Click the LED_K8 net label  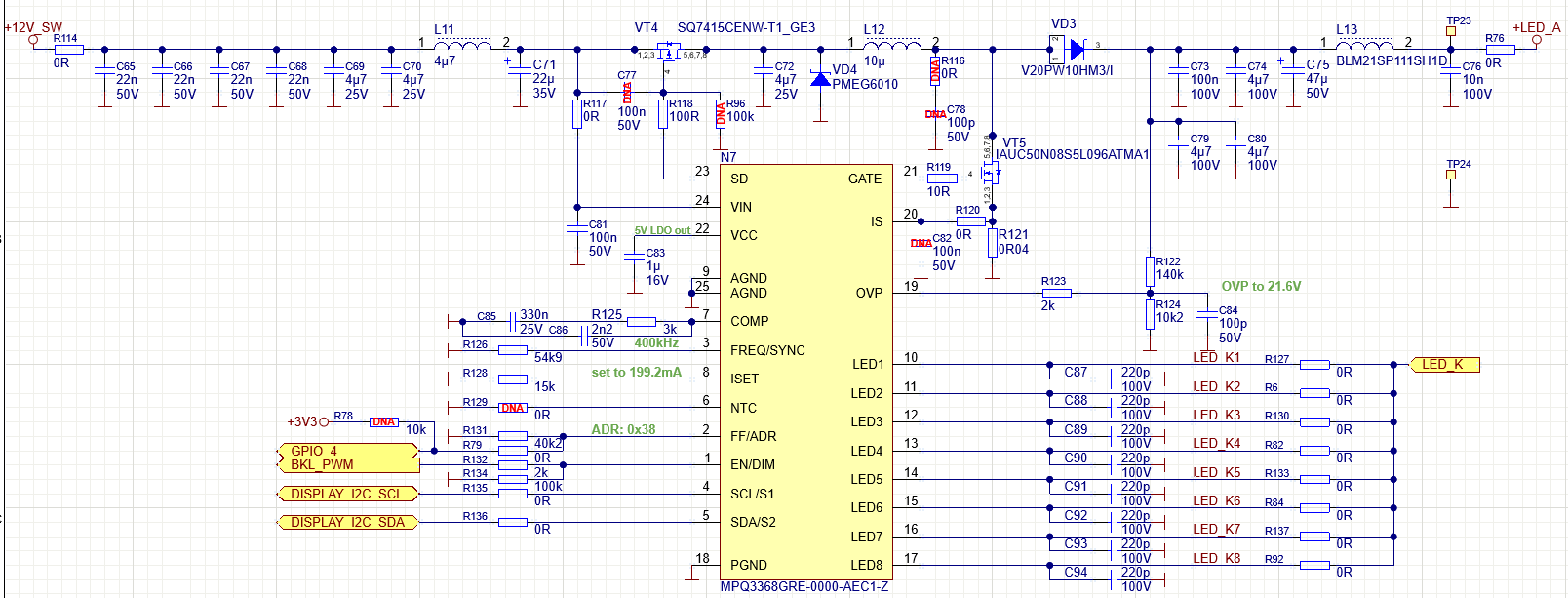point(1216,558)
